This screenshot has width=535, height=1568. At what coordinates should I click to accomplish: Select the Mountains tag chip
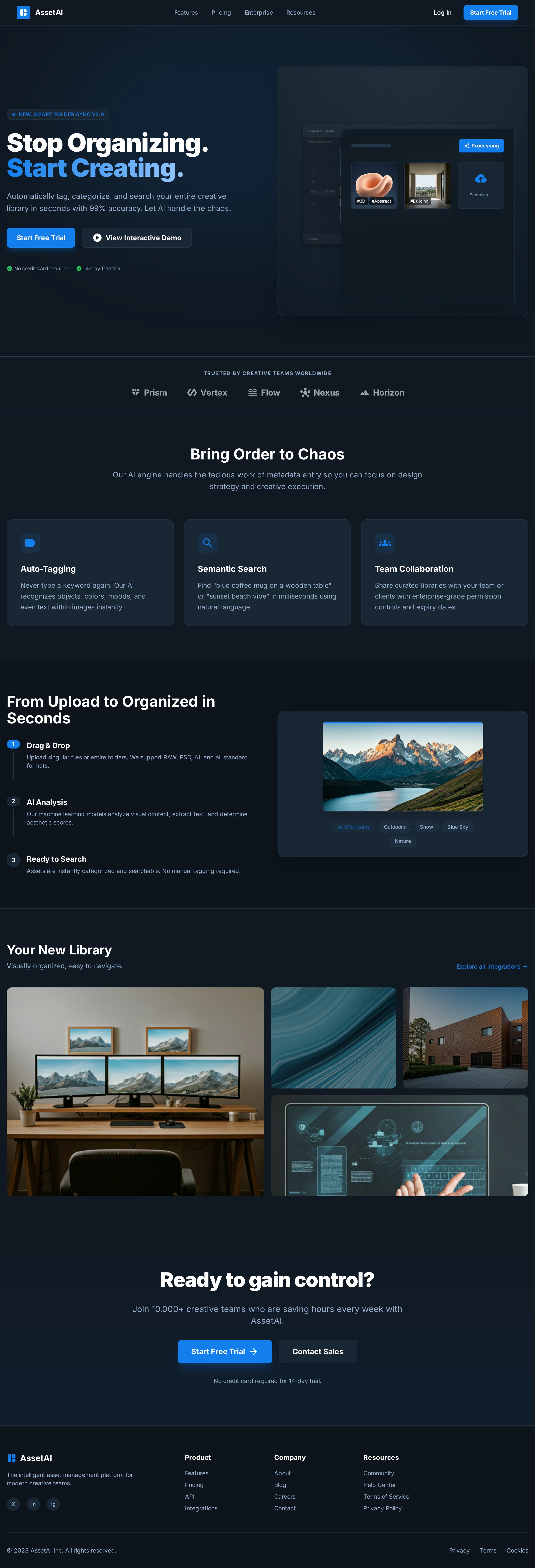coord(353,827)
